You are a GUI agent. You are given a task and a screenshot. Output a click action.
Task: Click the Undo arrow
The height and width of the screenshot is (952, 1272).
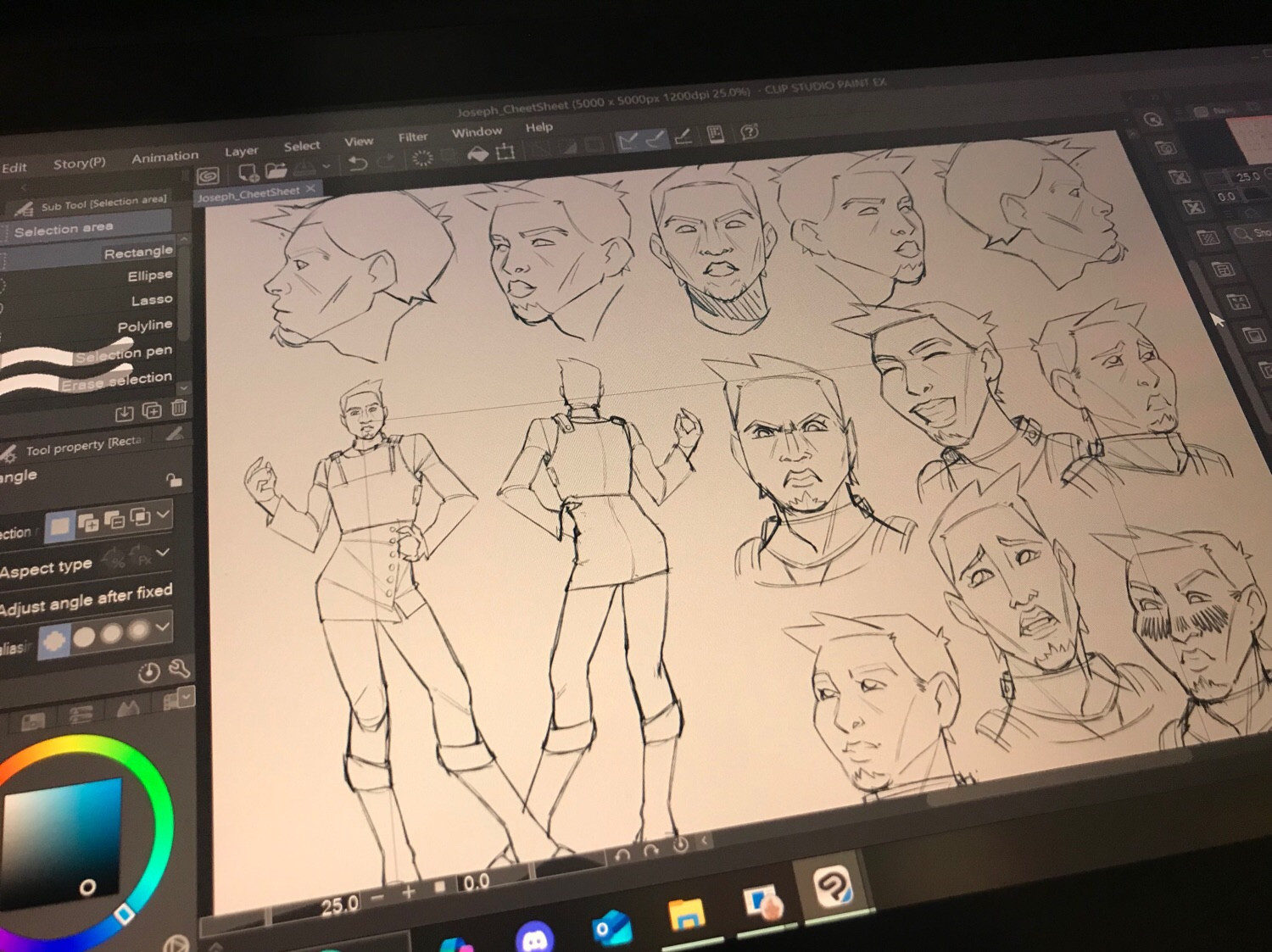coord(357,164)
